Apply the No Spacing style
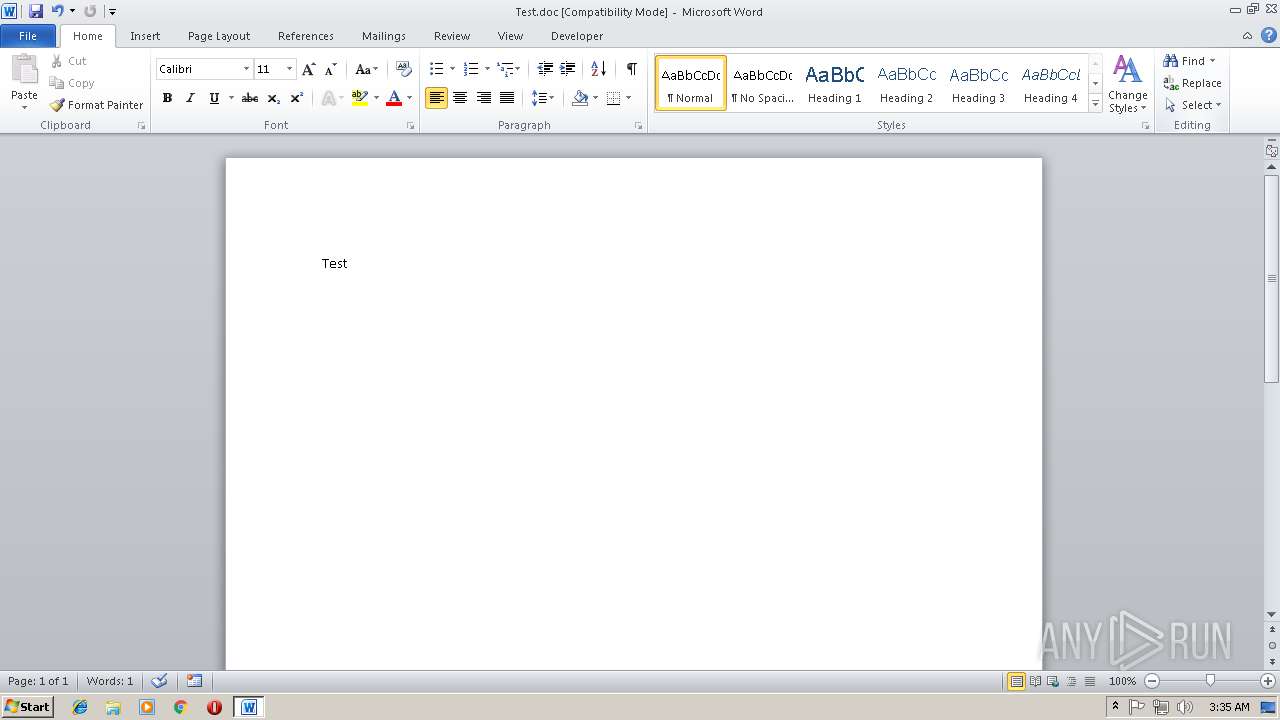This screenshot has height=720, width=1280. 762,83
